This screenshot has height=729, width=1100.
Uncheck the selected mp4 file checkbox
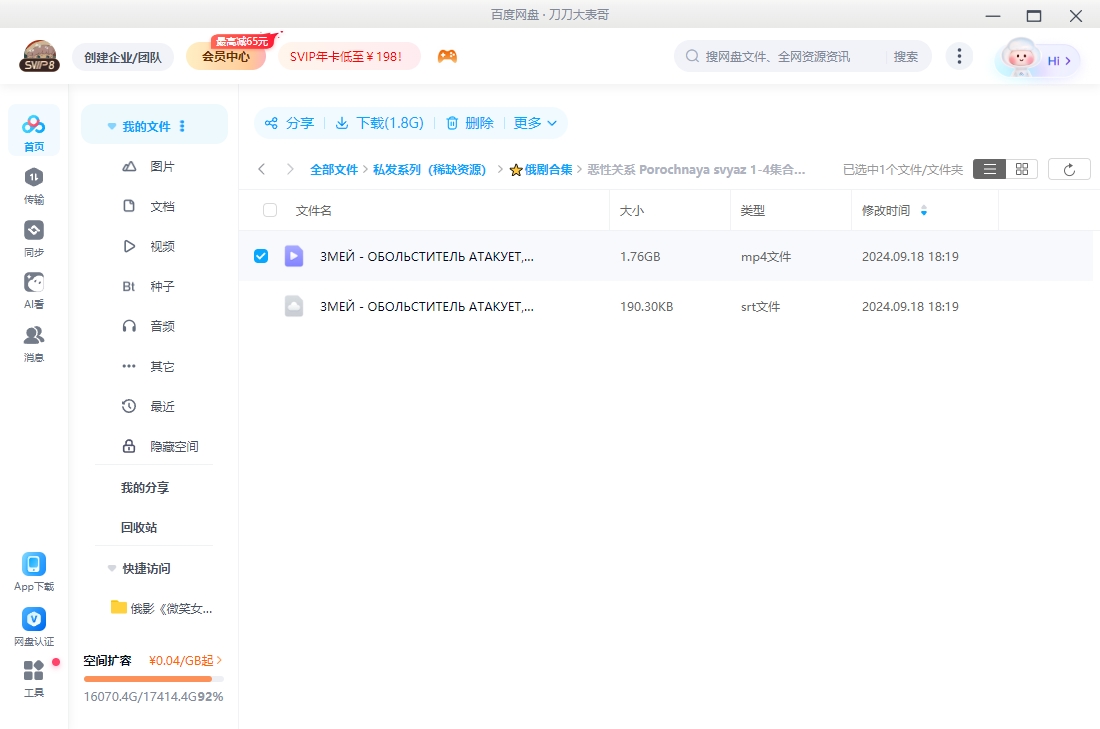[x=261, y=256]
